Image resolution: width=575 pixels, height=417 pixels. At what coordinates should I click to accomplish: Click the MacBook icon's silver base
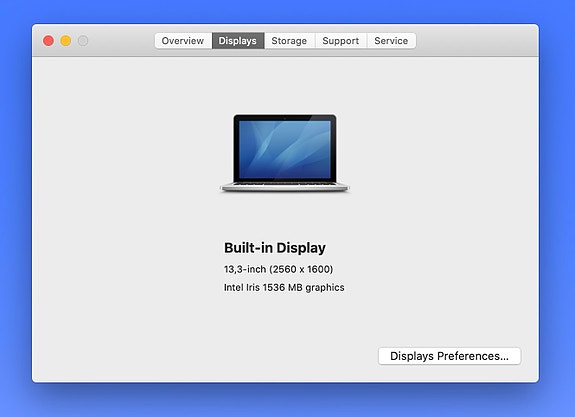pos(285,187)
